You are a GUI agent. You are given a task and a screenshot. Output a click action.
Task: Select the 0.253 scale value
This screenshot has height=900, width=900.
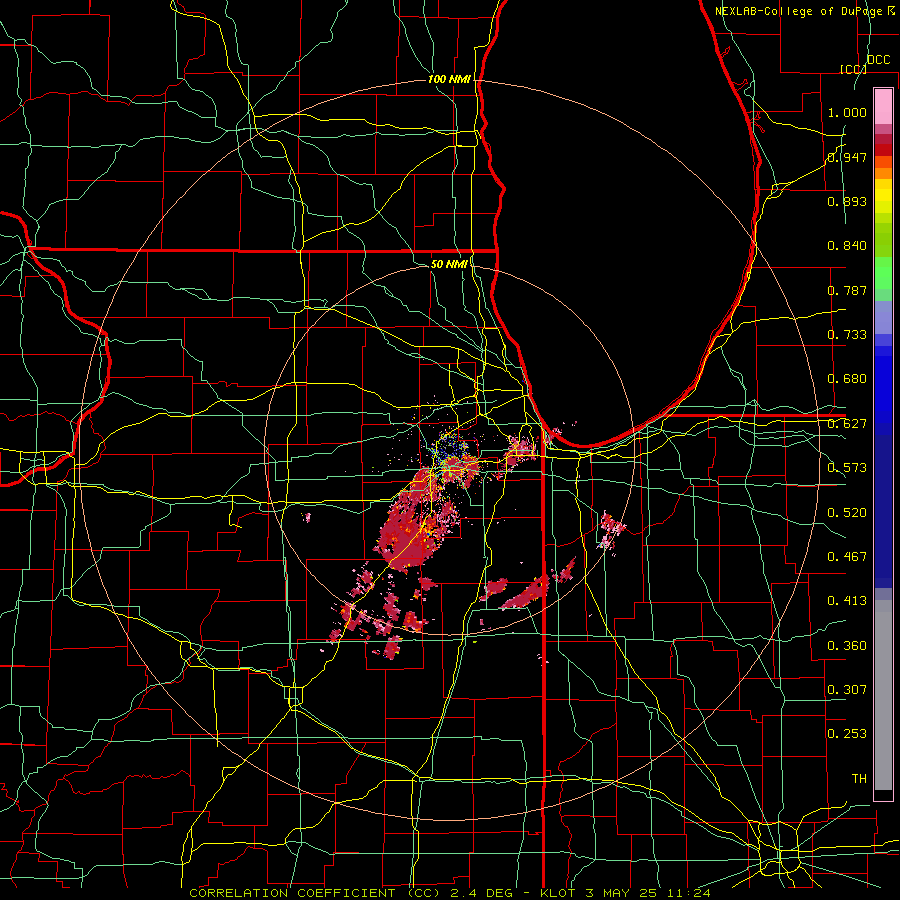pos(847,734)
